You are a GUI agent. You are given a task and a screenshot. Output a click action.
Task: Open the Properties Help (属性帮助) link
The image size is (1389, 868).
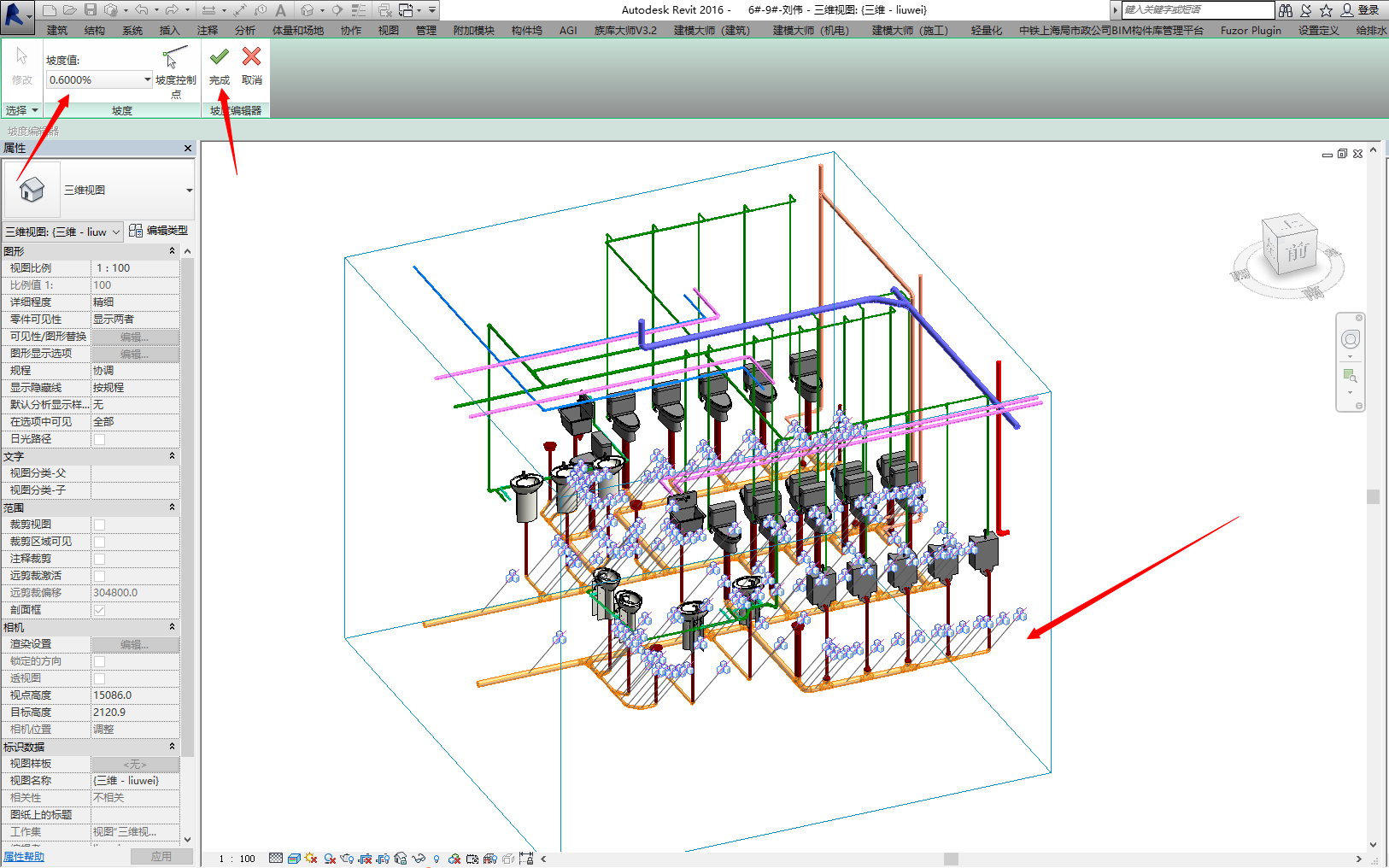[x=24, y=856]
